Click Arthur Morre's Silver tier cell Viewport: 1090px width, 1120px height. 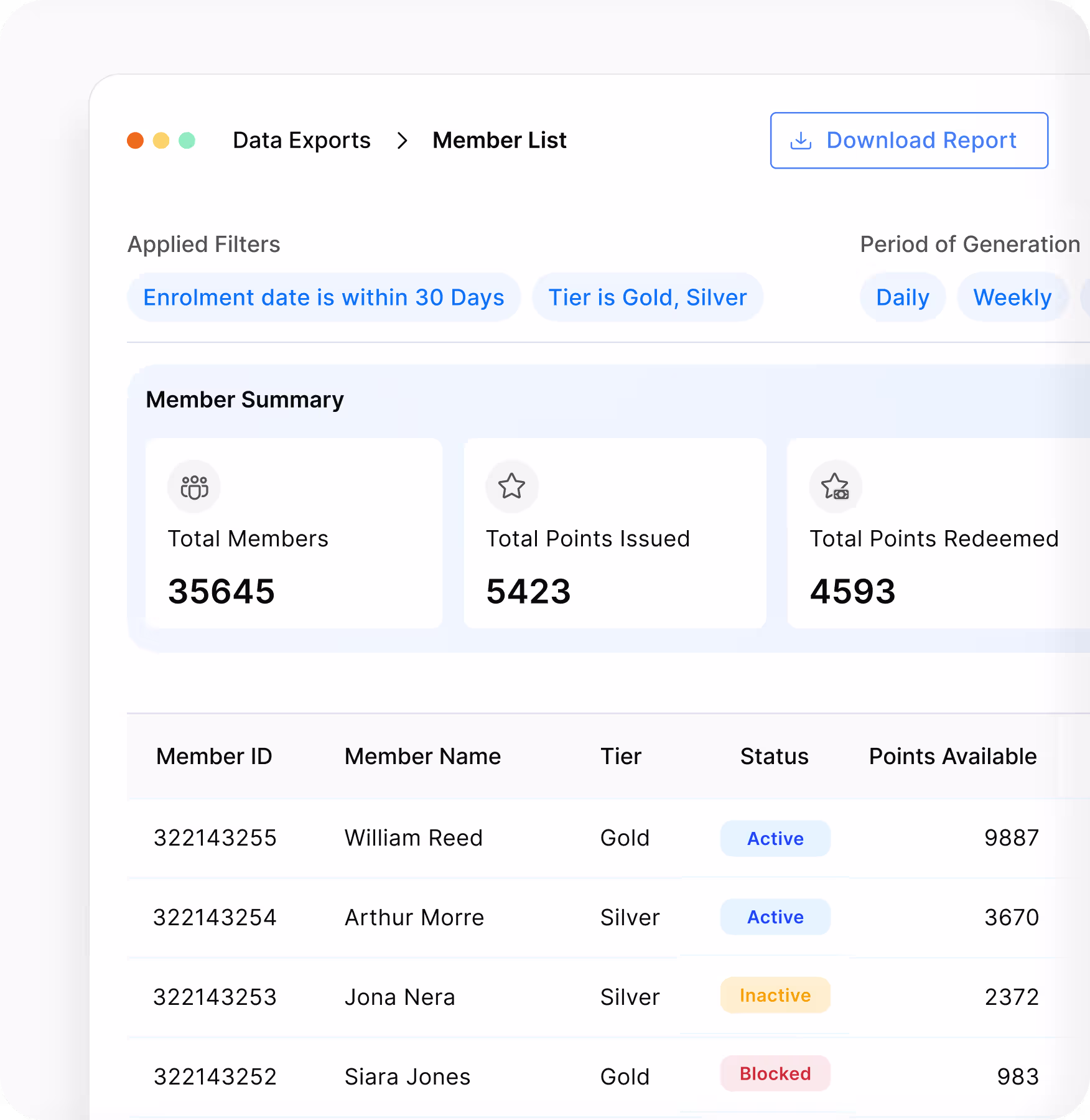click(x=630, y=918)
